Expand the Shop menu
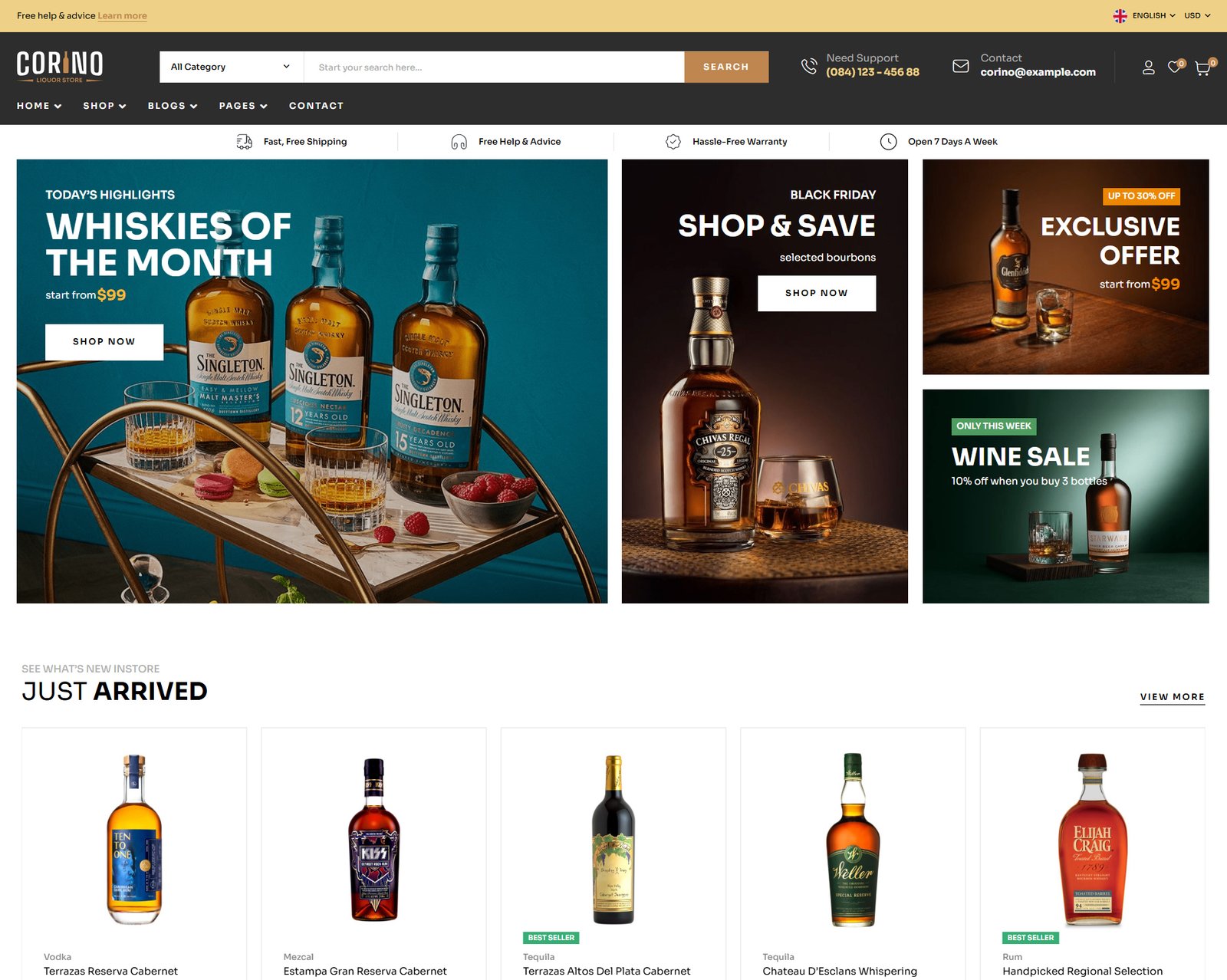 tap(104, 106)
